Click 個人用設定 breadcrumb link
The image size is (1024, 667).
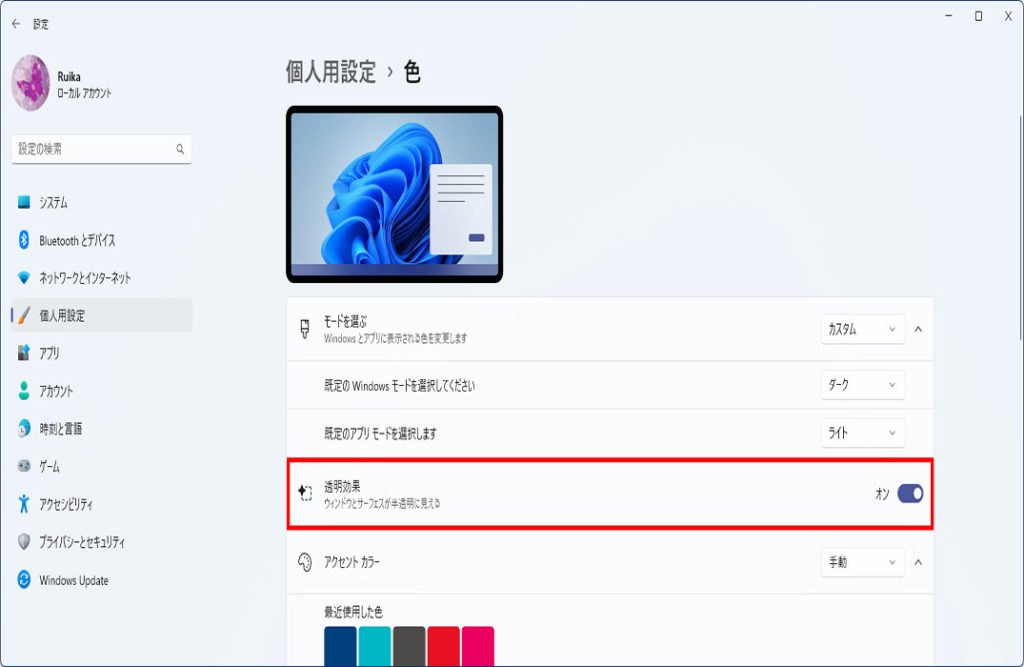(x=331, y=71)
